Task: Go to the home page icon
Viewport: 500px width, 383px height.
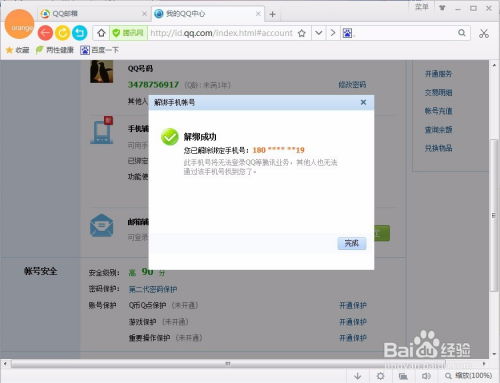Action: 101,33
